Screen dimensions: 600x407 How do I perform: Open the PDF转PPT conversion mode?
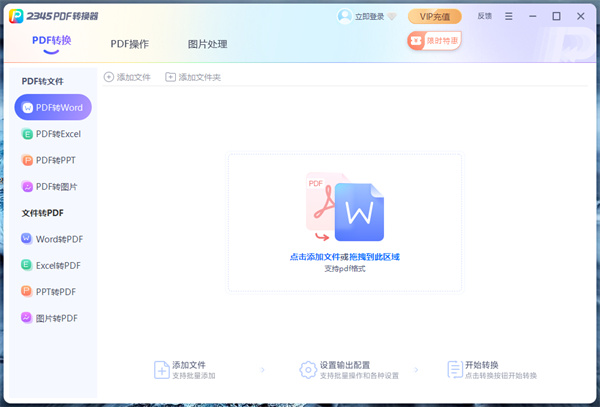pyautogui.click(x=54, y=160)
